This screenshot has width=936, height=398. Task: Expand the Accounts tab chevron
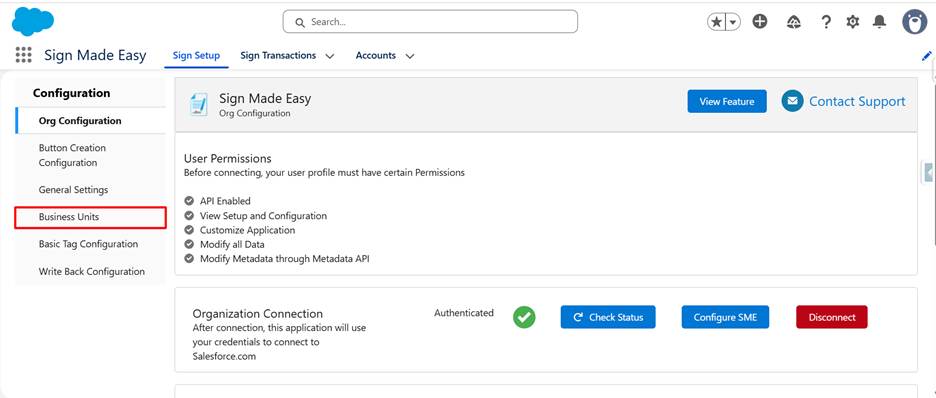pyautogui.click(x=410, y=56)
